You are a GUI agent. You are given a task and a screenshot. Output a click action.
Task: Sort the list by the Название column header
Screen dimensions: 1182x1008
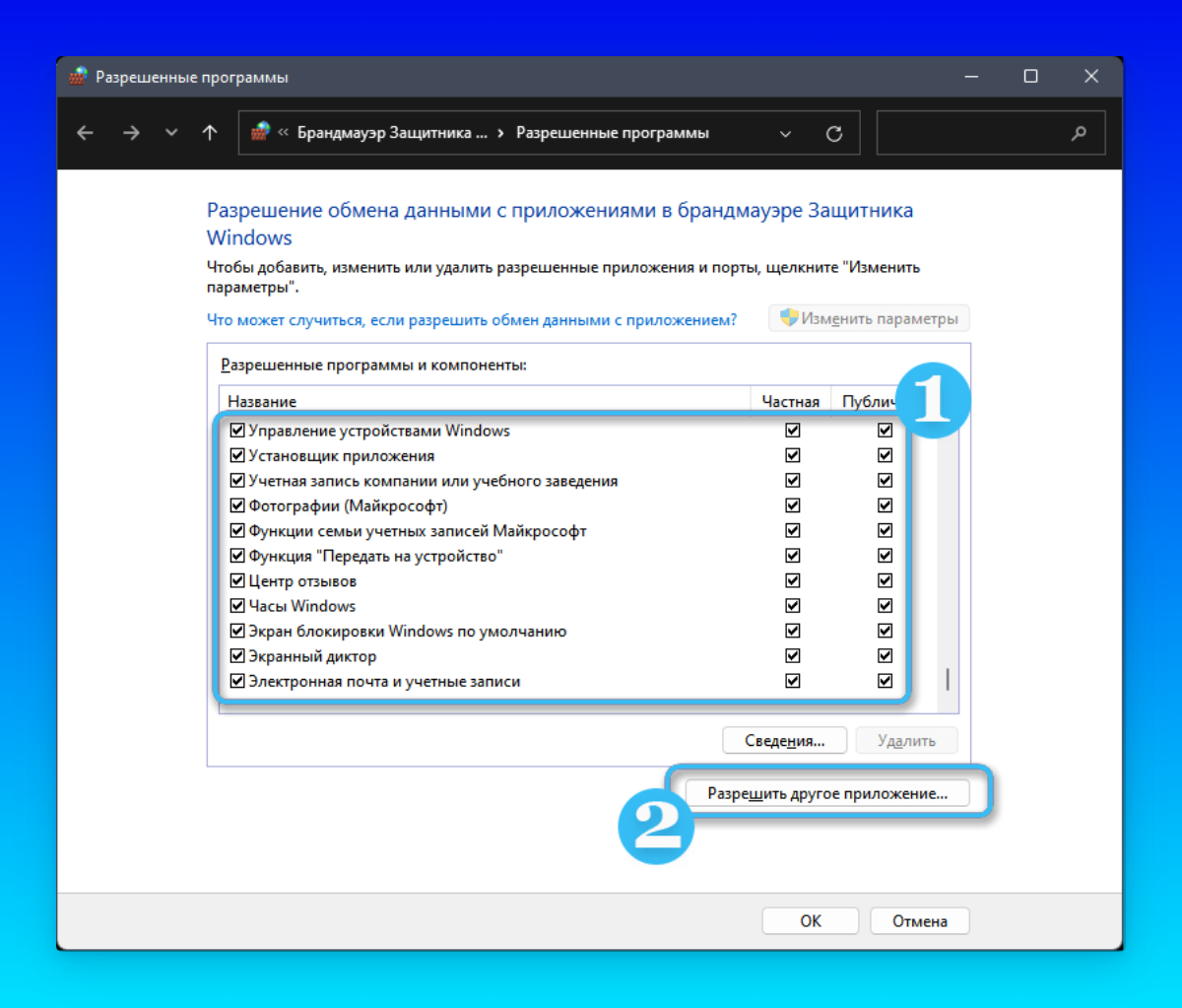pos(485,401)
